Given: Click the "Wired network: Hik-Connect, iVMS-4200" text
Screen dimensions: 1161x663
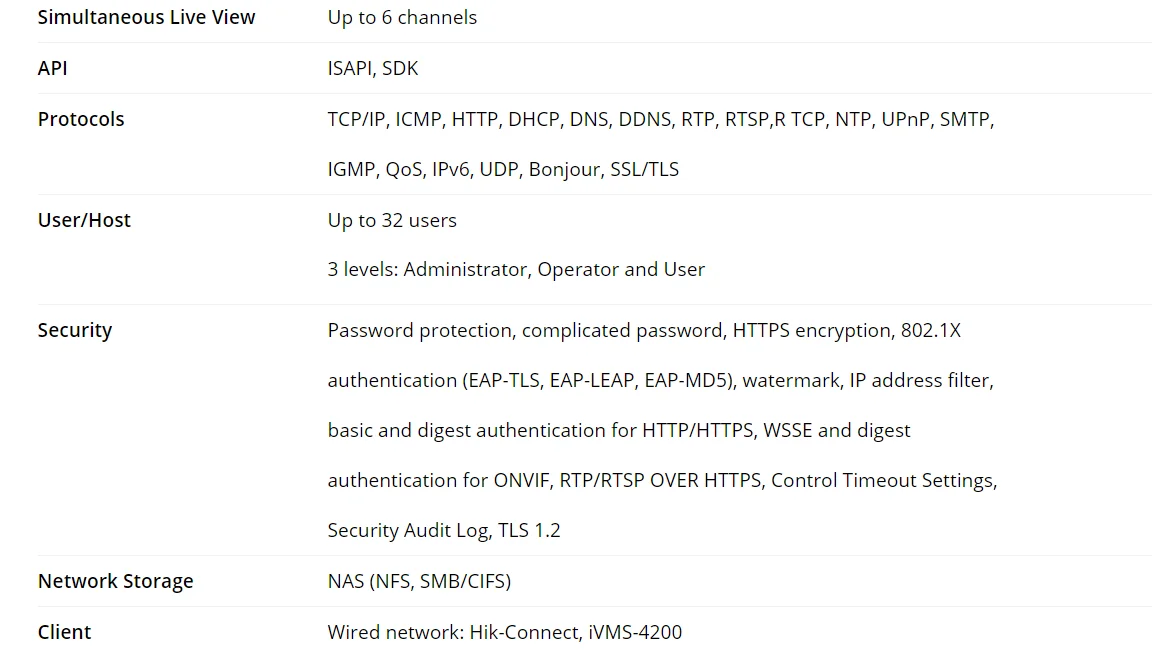Looking at the screenshot, I should click(505, 632).
